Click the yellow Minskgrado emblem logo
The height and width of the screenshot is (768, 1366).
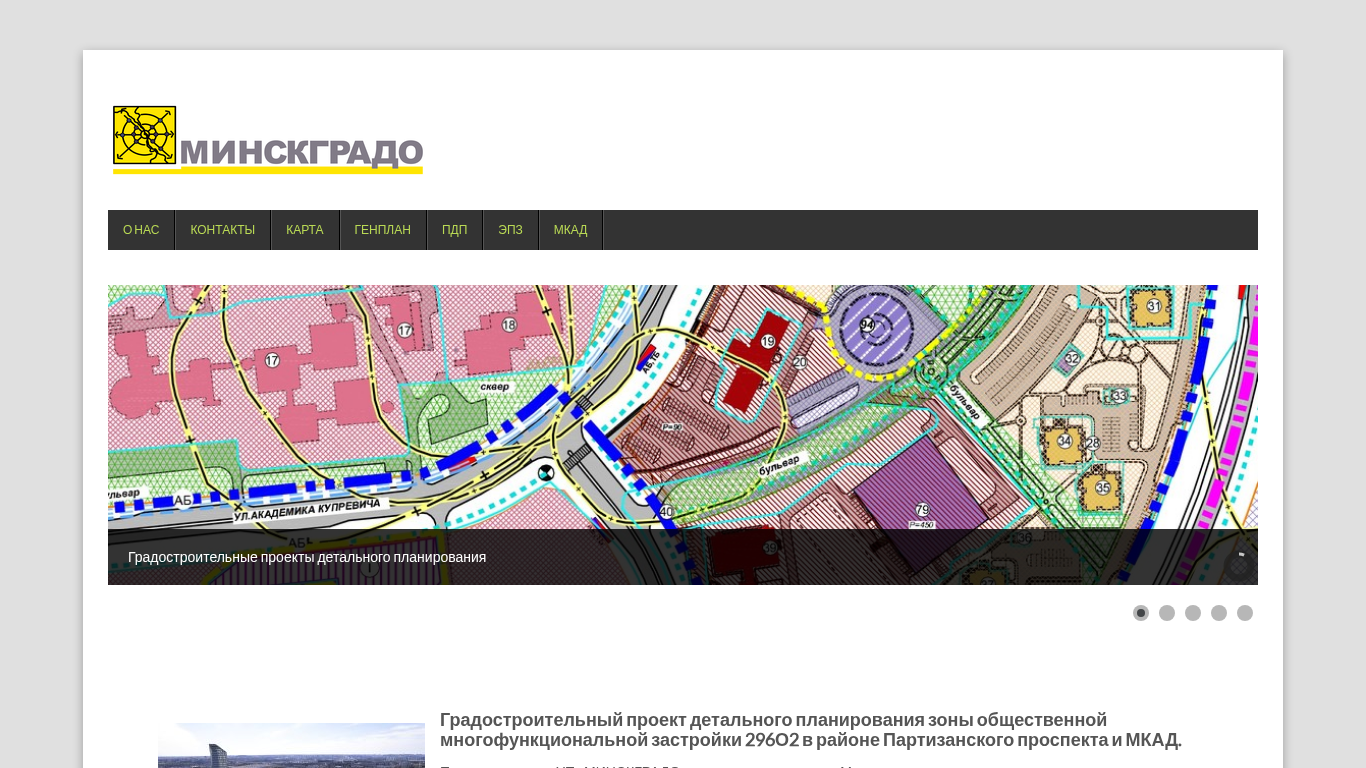(x=145, y=135)
